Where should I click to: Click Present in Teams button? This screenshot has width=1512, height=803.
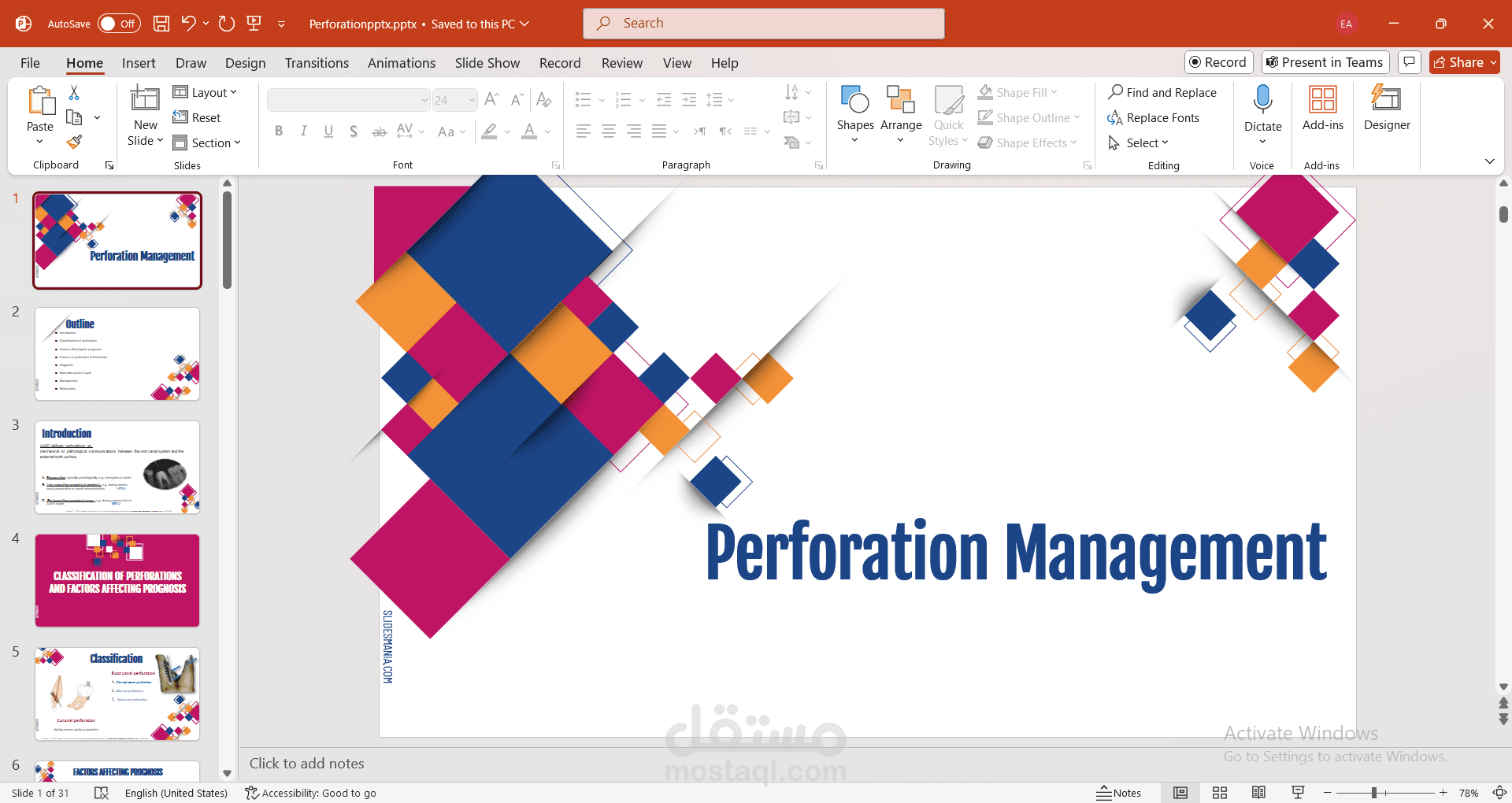pyautogui.click(x=1325, y=62)
